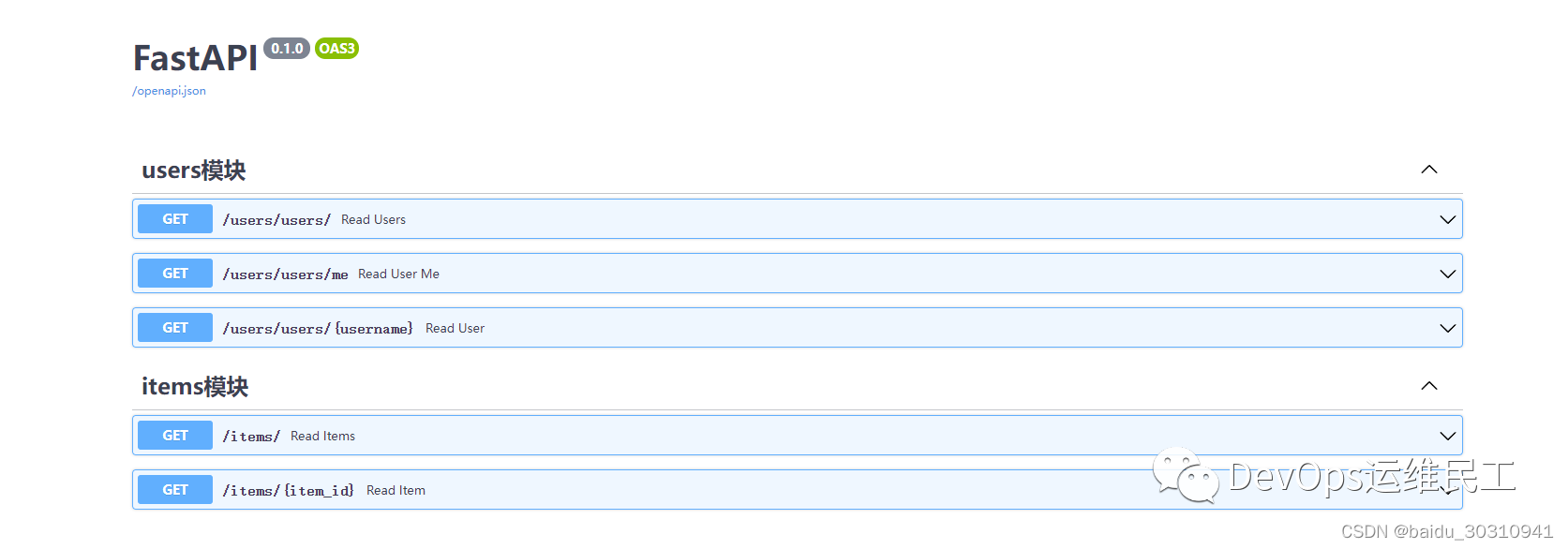This screenshot has width=1568, height=549.
Task: Click the GET badge on /items/ endpoint
Action: 174,435
